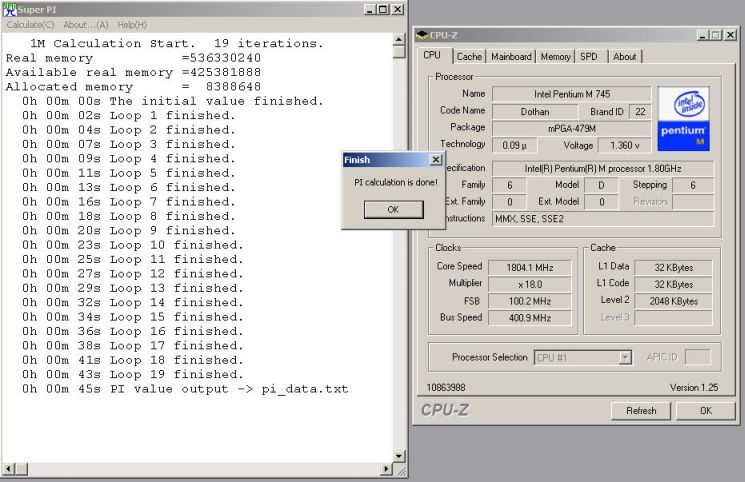Click the 'Loop 19 finished.' line in Super PI

pyautogui.click(x=133, y=375)
